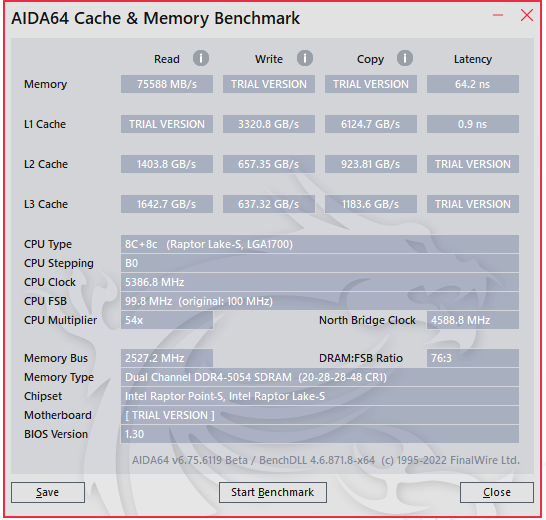The height and width of the screenshot is (520, 546).
Task: Click the AIDA64 version text in the footer
Action: point(326,460)
